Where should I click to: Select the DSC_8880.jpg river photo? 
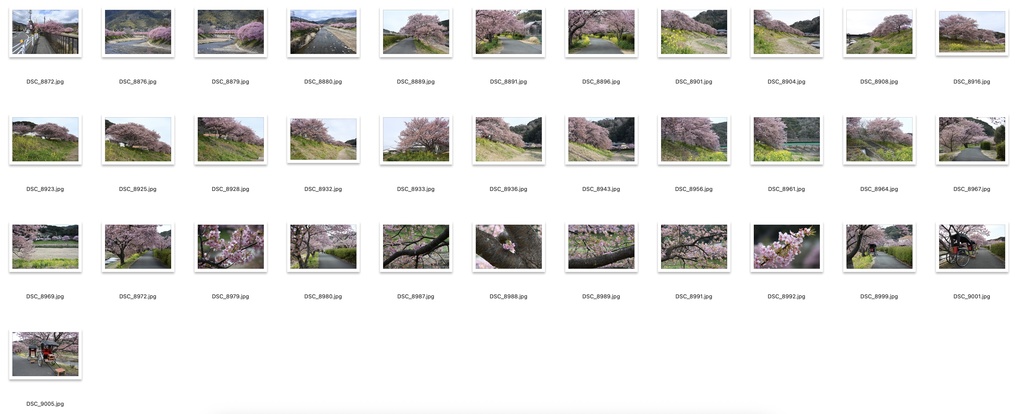323,32
